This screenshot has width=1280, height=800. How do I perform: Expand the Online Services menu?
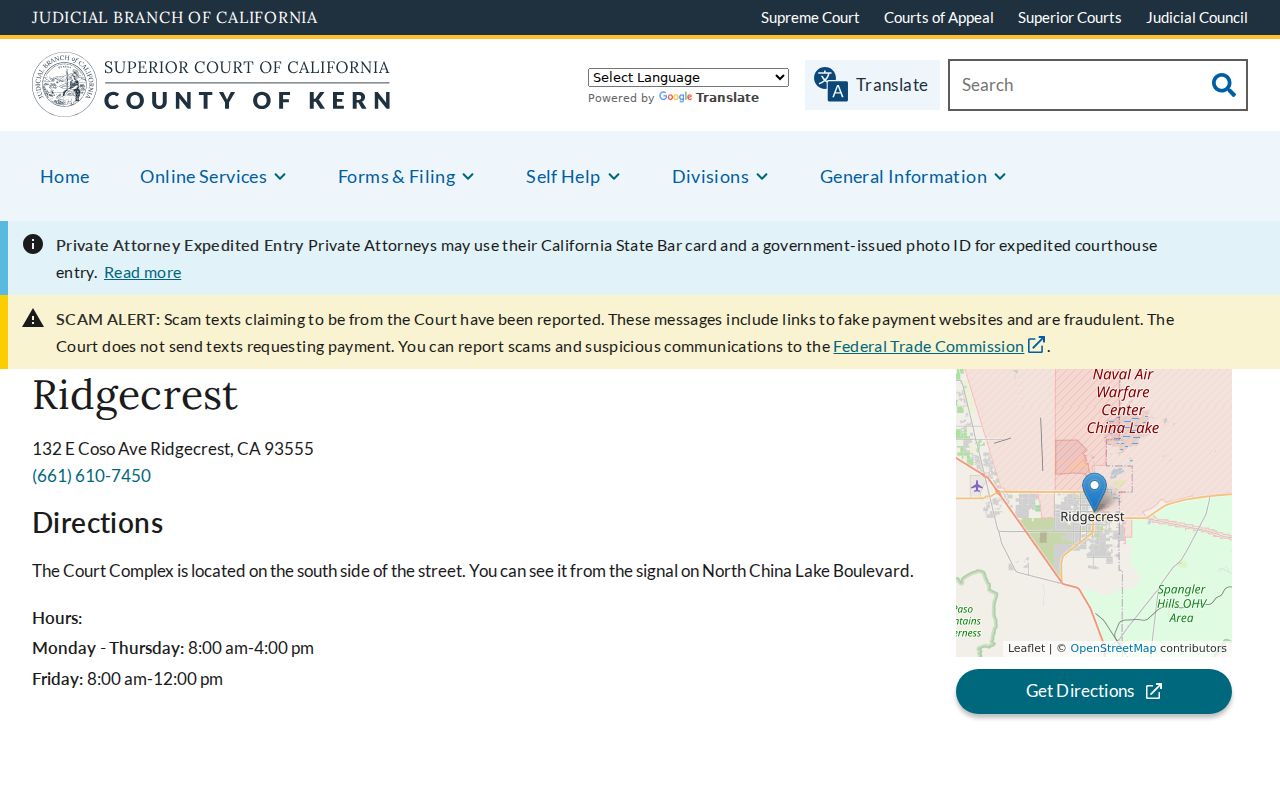point(213,176)
